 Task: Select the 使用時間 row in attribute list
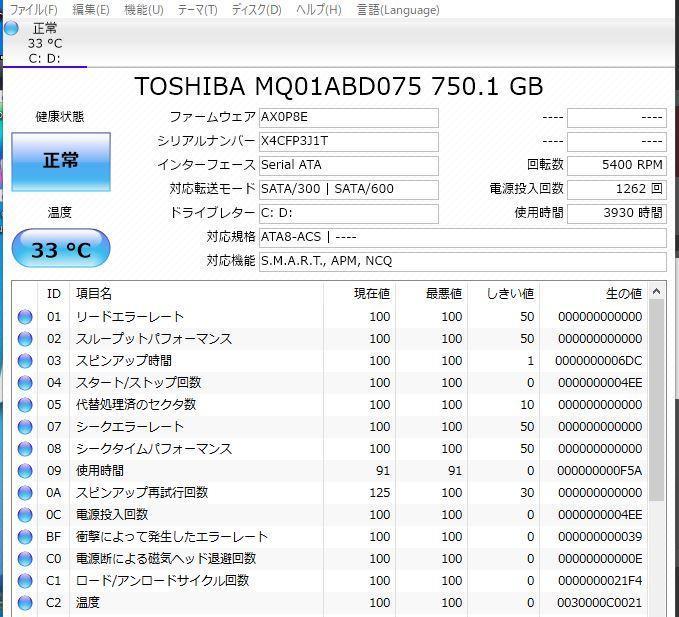click(100, 471)
